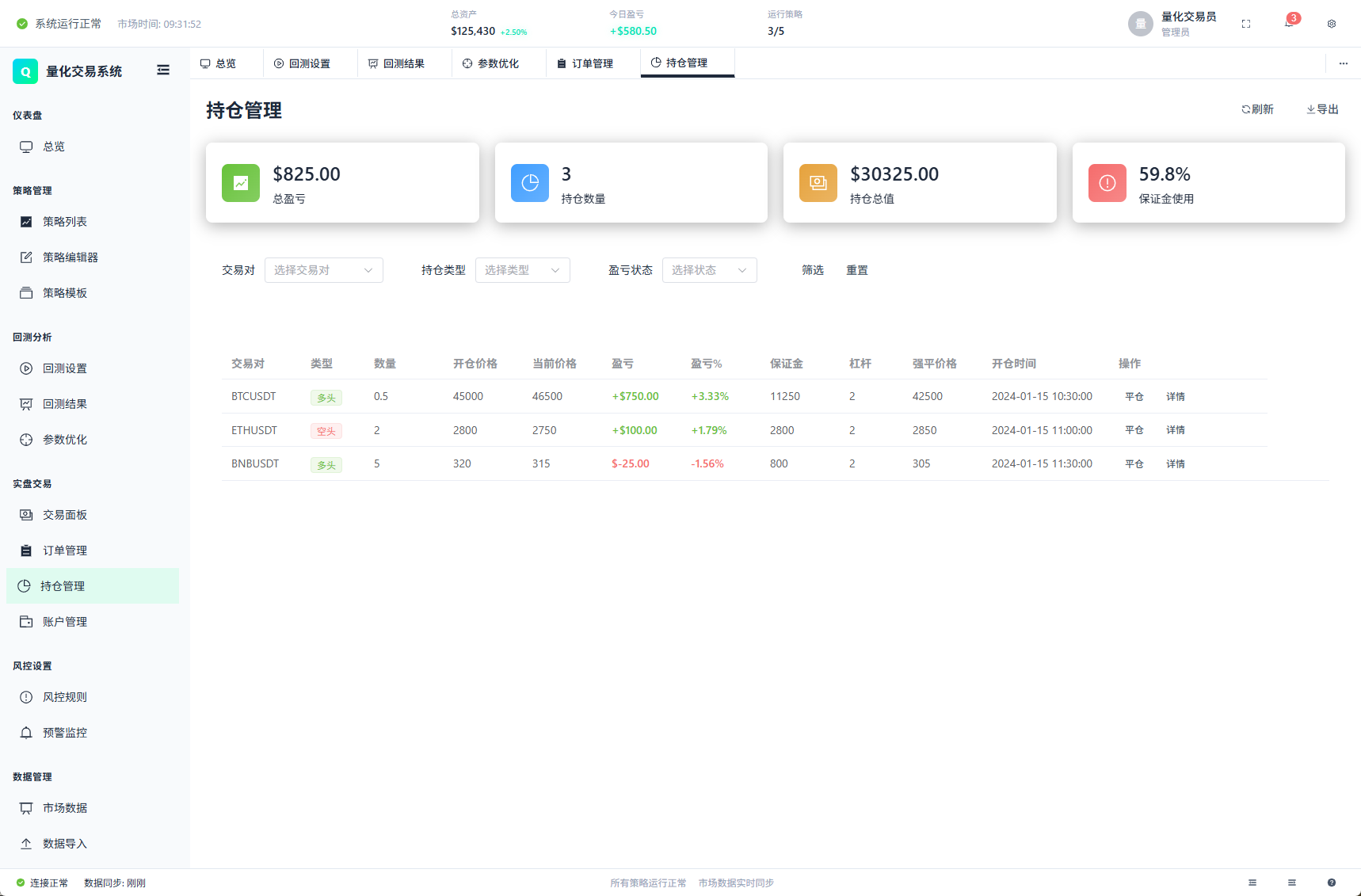Click 详情 for ETHUSDT position
Screen dimensions: 1361x896
point(1176,430)
